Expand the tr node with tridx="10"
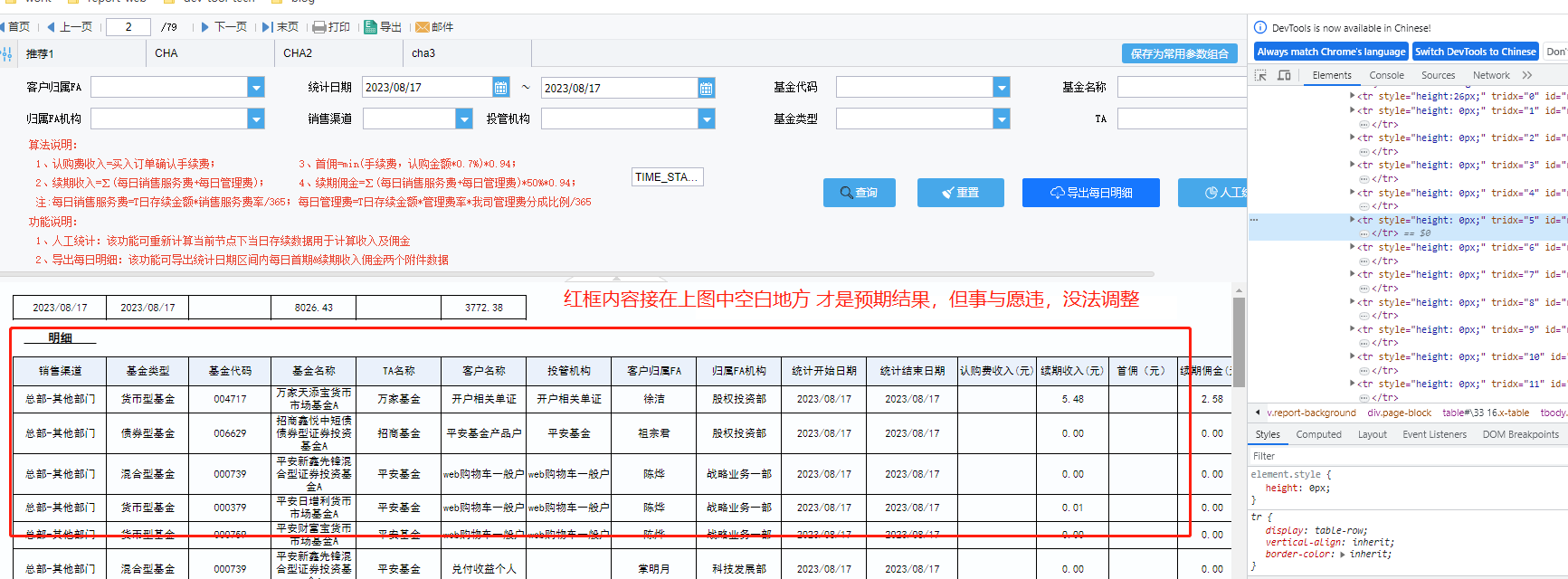 tap(1353, 356)
